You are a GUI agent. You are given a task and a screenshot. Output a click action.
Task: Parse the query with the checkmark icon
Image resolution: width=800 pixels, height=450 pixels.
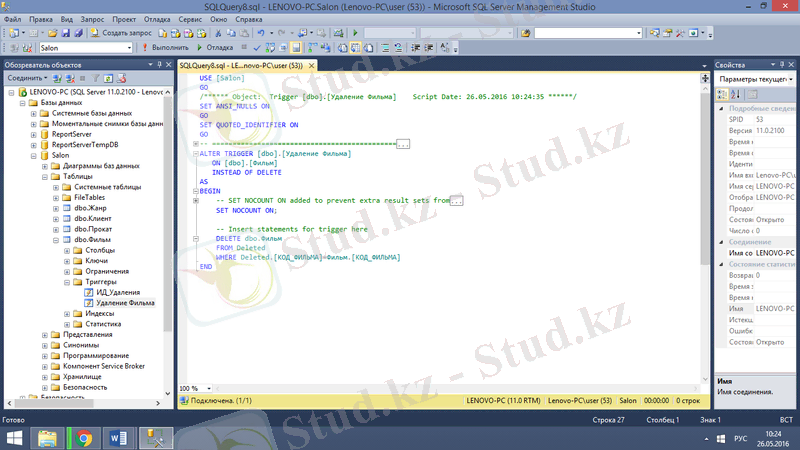(x=257, y=48)
